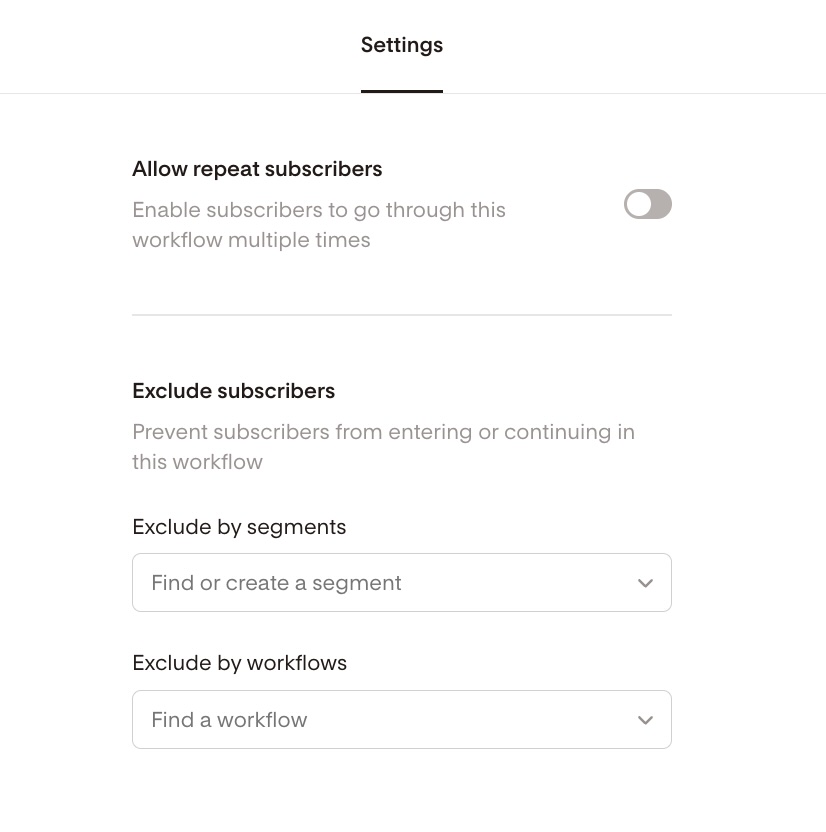Click the chevron arrow in the segment dropdown
Image resolution: width=826 pixels, height=832 pixels.
click(x=645, y=583)
